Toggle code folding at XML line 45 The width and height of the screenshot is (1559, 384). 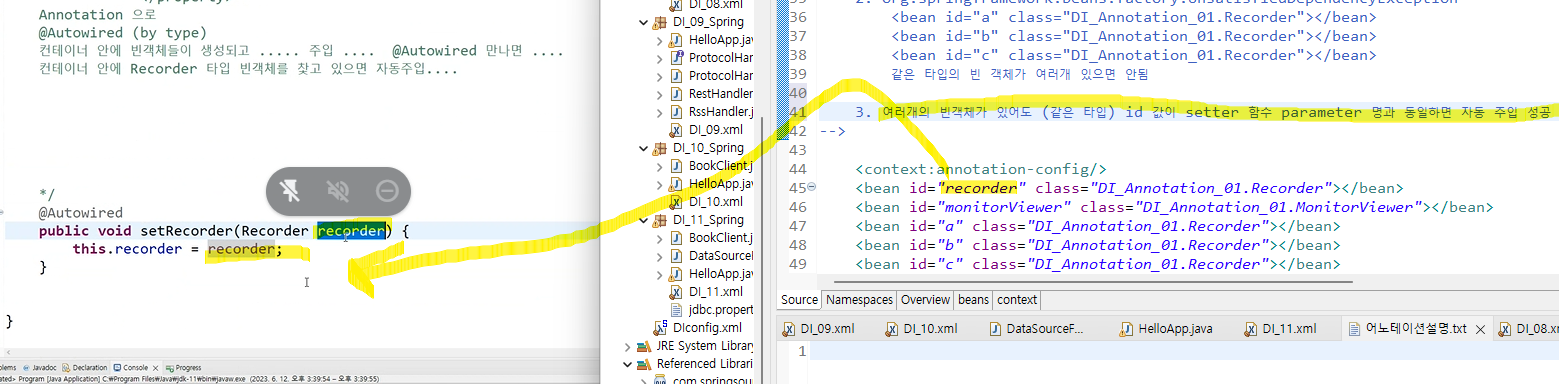tap(811, 187)
